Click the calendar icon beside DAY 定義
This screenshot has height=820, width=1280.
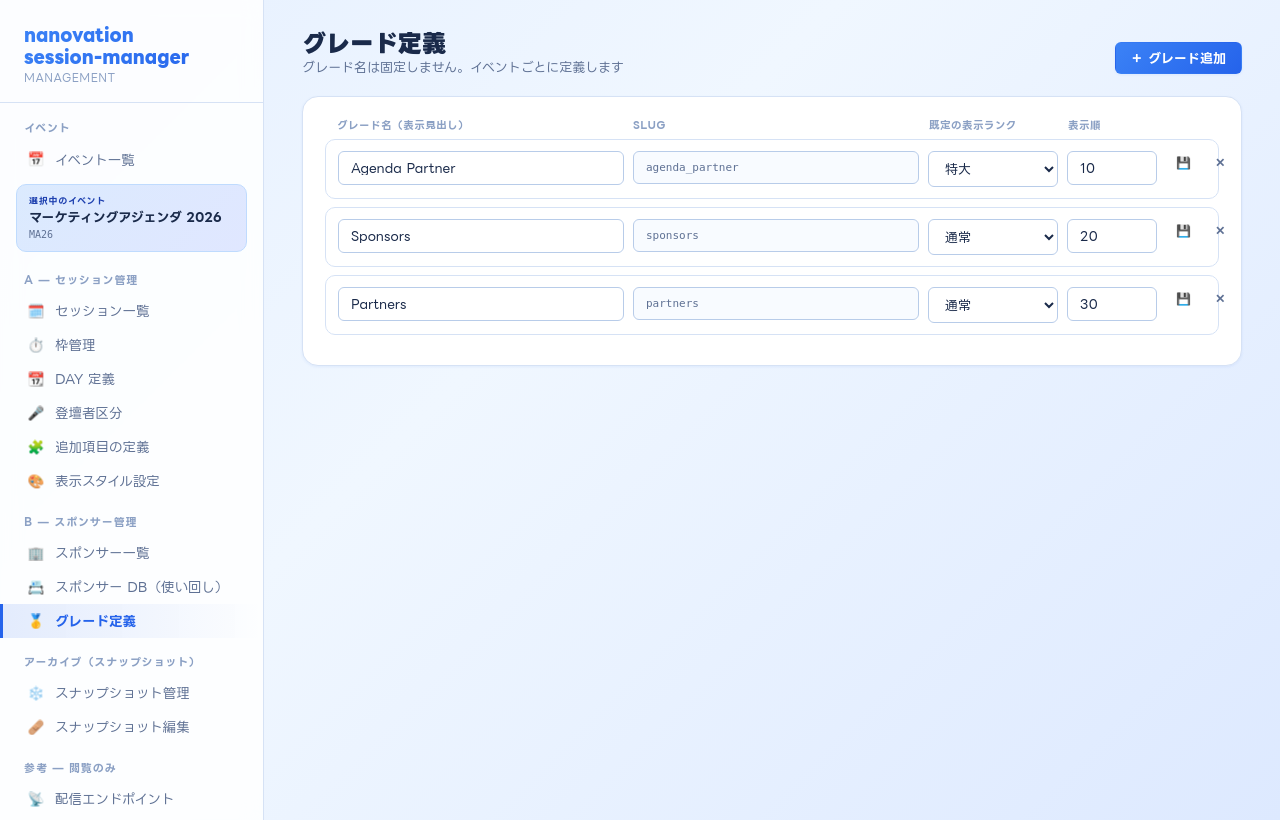pos(36,379)
